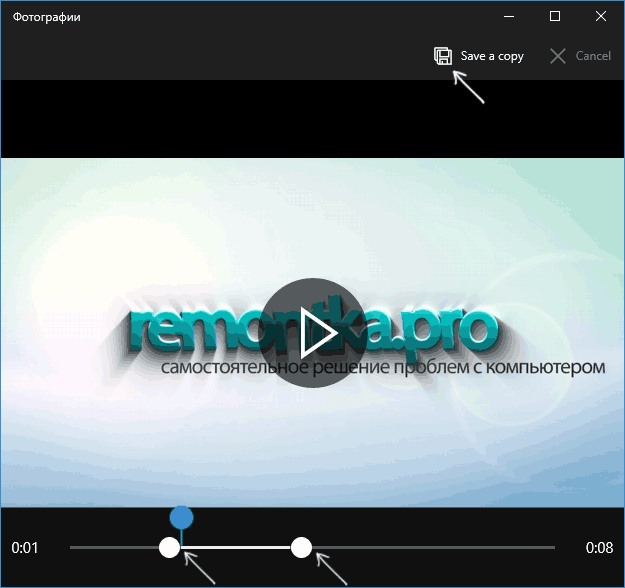
Task: Click the gray timeline track after the end handle
Action: click(433, 547)
